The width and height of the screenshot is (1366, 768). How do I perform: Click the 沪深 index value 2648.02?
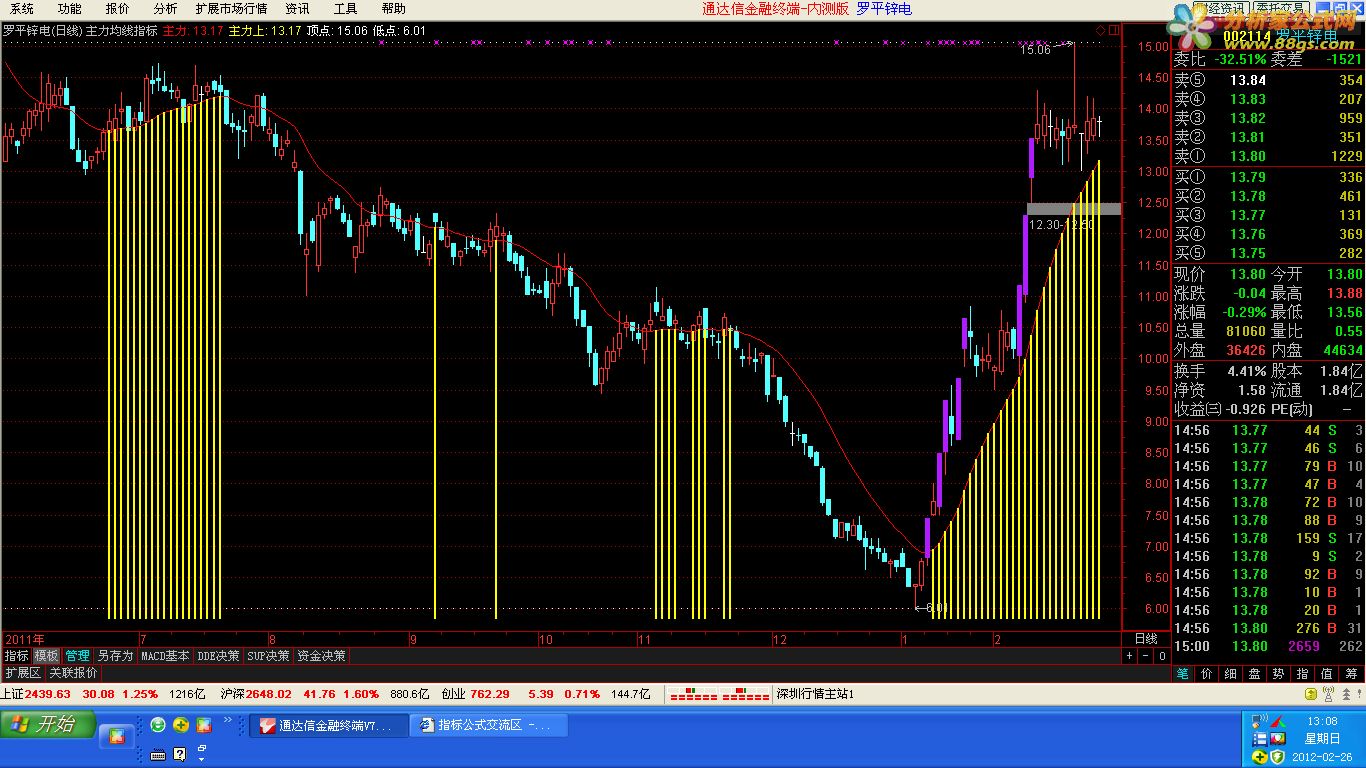(x=269, y=694)
